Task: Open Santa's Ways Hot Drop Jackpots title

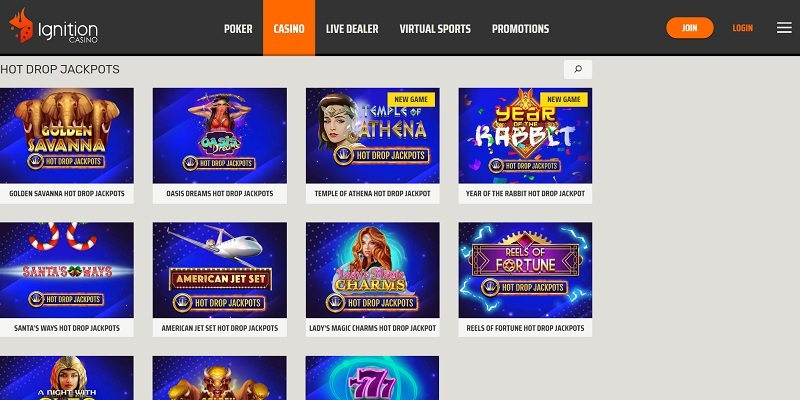Action: (x=67, y=328)
